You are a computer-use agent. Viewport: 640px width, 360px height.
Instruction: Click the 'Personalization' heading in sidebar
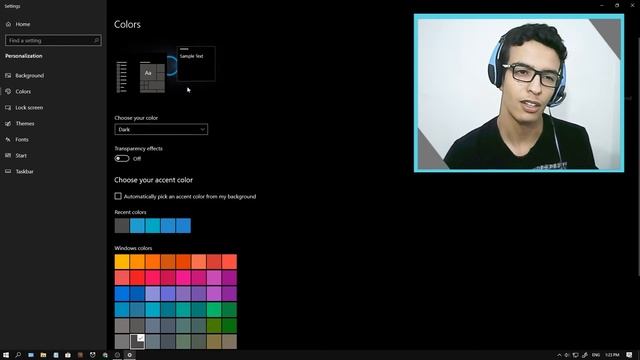point(24,56)
